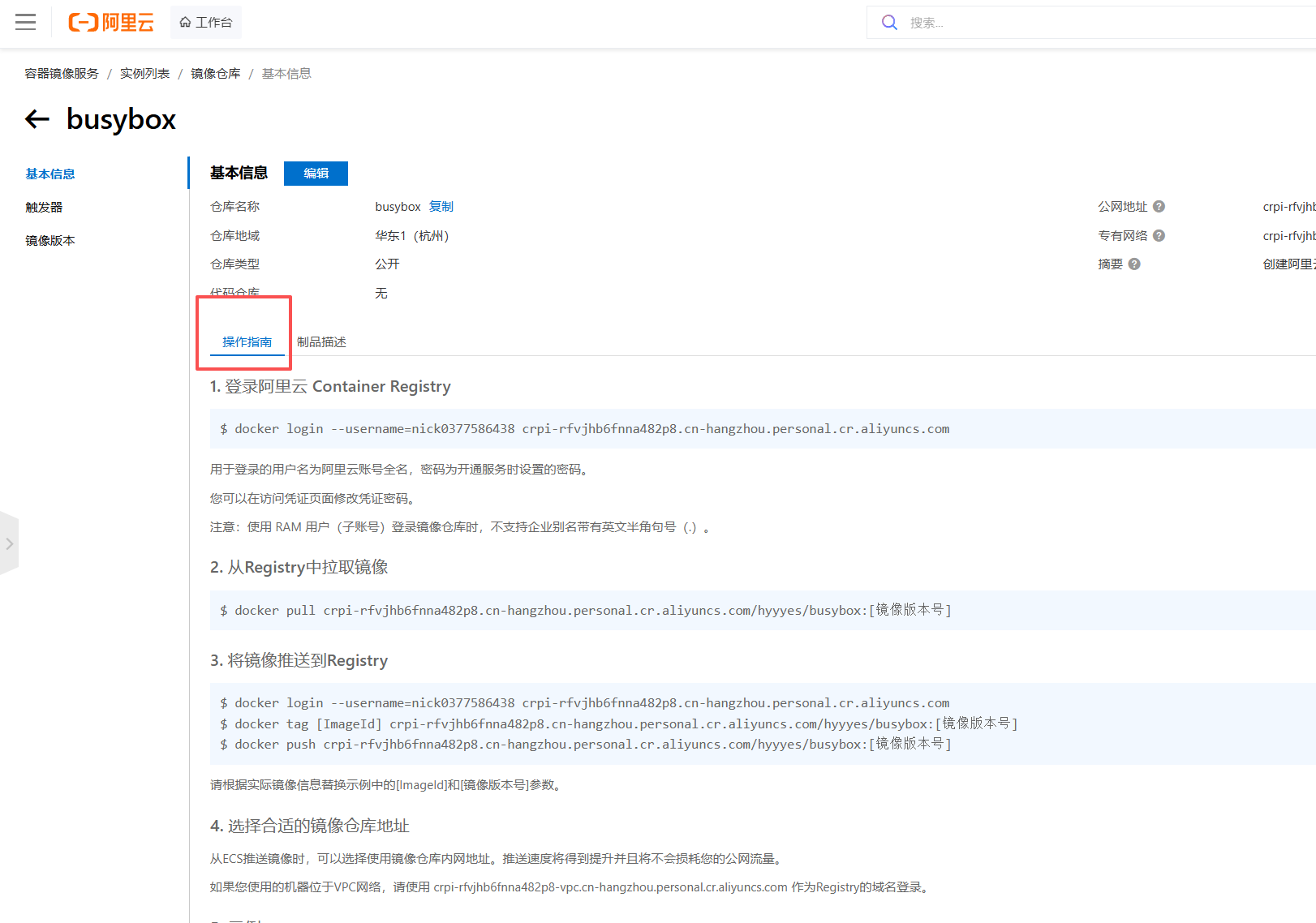Click the heading 3. 将镜像推送到Registry
This screenshot has width=1316, height=923.
pyautogui.click(x=299, y=660)
